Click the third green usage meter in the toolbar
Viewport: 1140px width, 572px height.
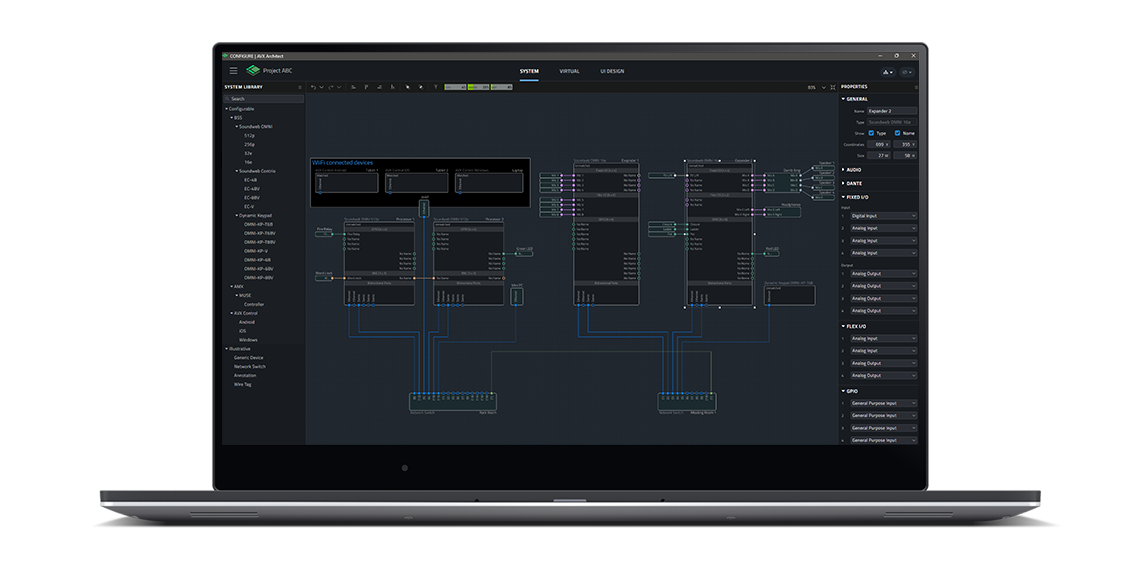point(502,87)
